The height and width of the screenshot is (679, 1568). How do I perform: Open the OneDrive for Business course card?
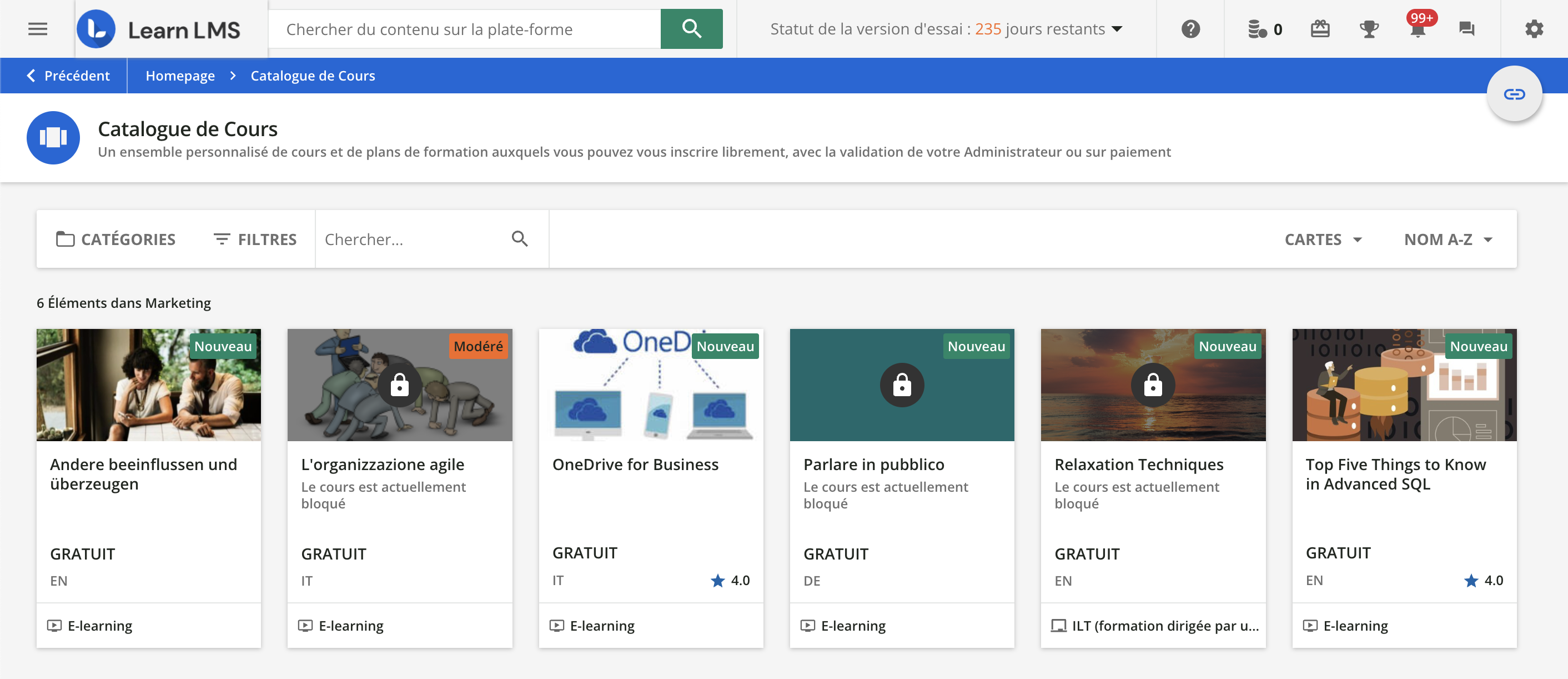tap(651, 465)
